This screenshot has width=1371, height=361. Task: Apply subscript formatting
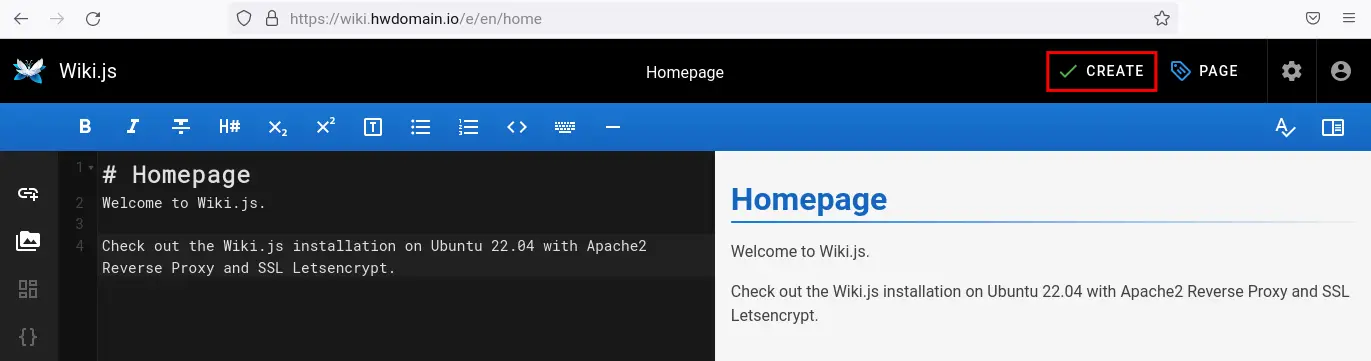pos(278,127)
